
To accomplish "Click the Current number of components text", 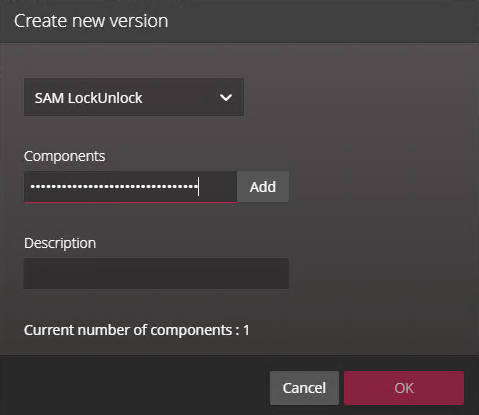I will (137, 330).
